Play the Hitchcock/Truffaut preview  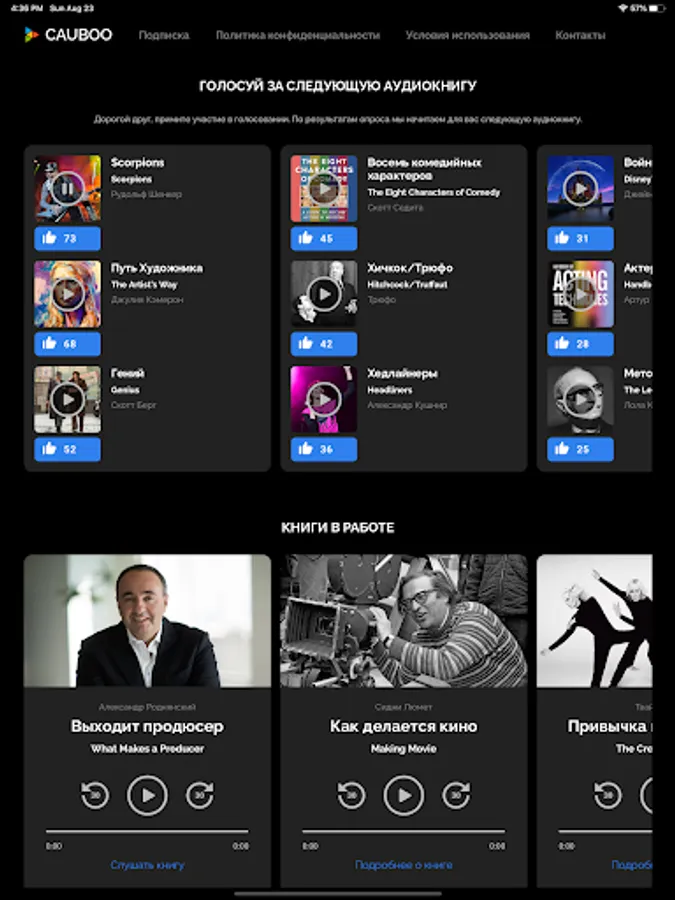click(324, 294)
